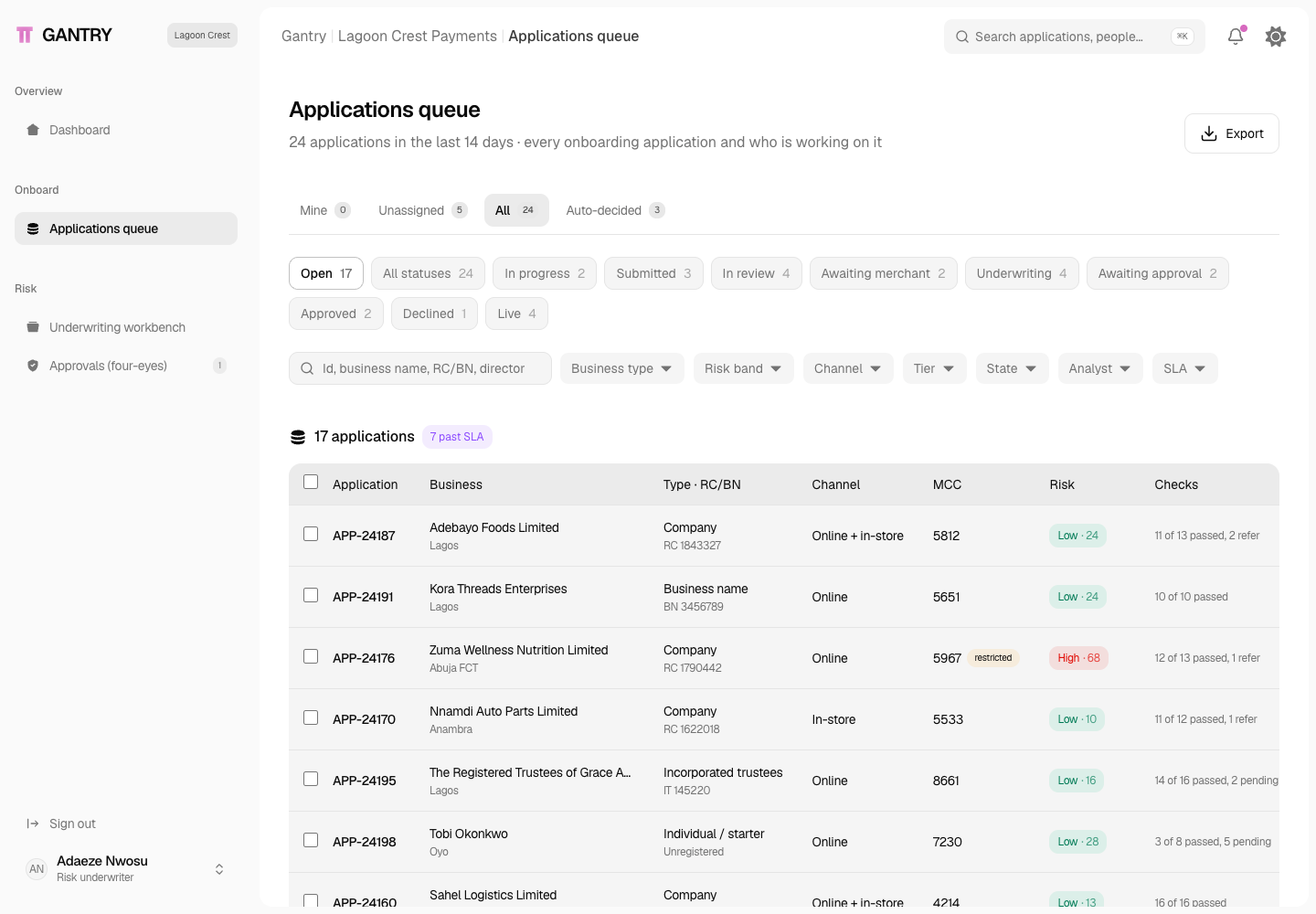Click the Export download icon
Viewport: 1316px width, 914px height.
(1209, 133)
